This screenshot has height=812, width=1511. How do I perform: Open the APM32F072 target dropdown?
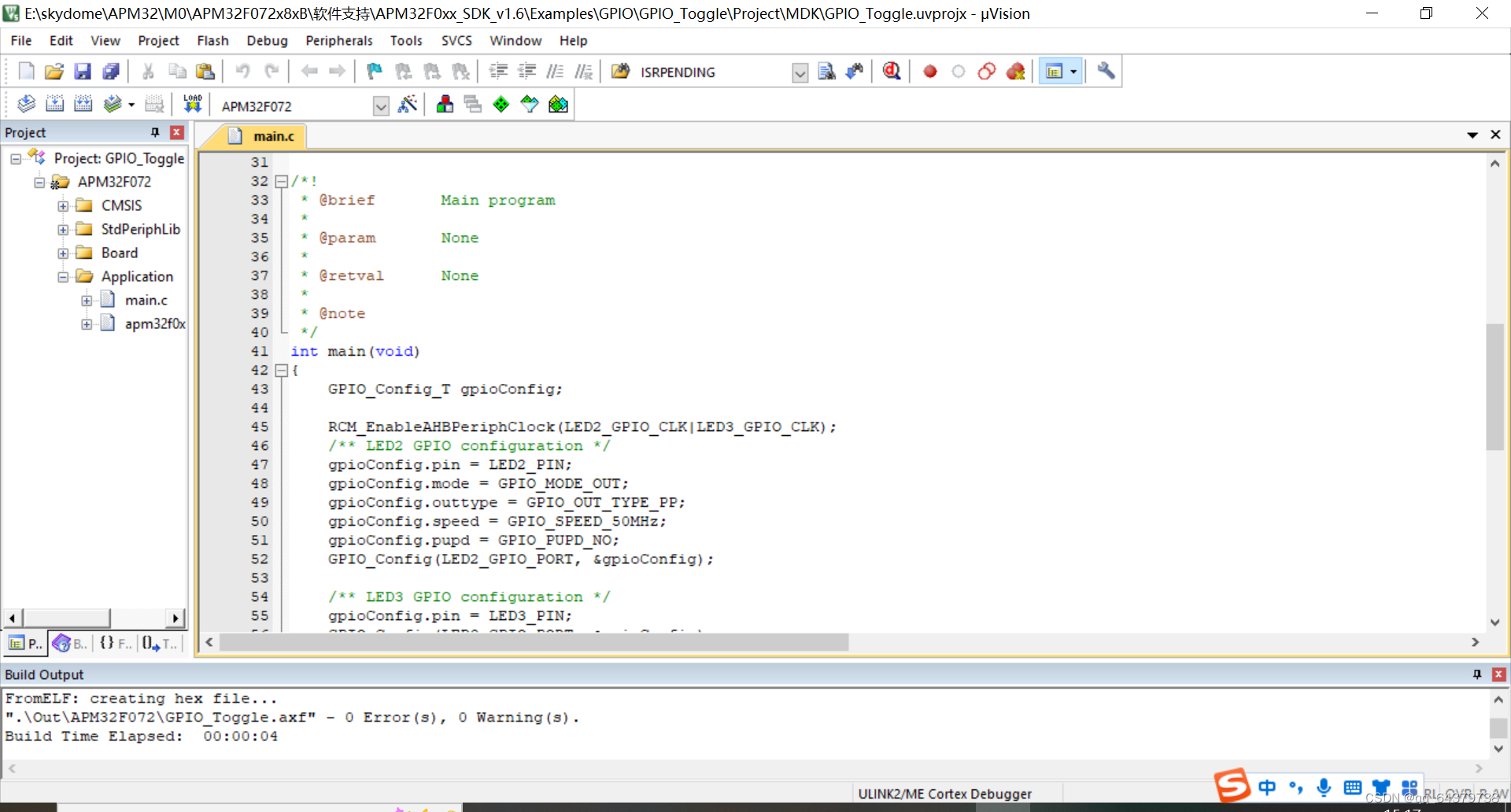(381, 106)
